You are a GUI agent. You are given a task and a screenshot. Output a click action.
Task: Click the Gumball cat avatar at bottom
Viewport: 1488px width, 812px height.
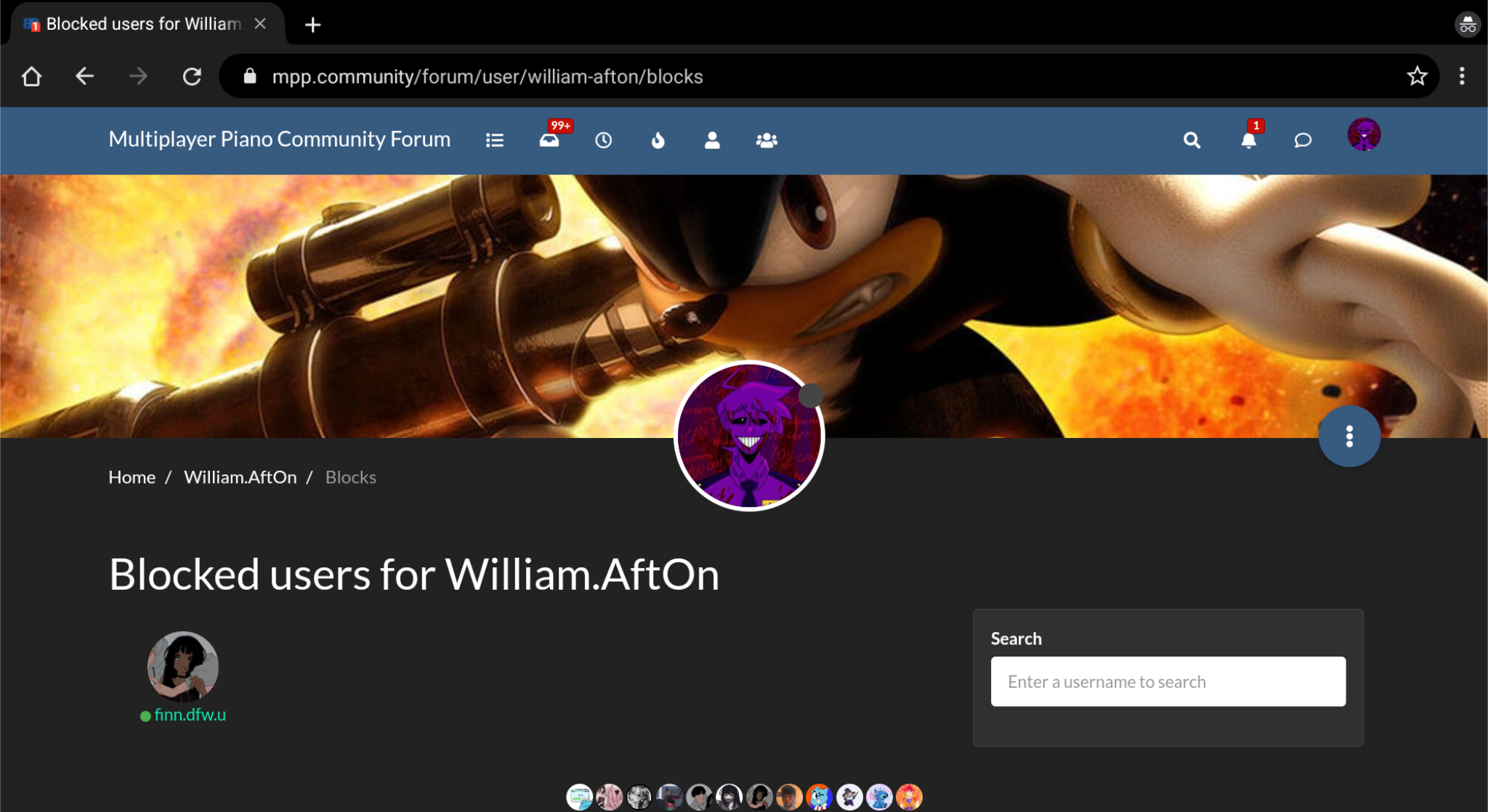[x=819, y=797]
